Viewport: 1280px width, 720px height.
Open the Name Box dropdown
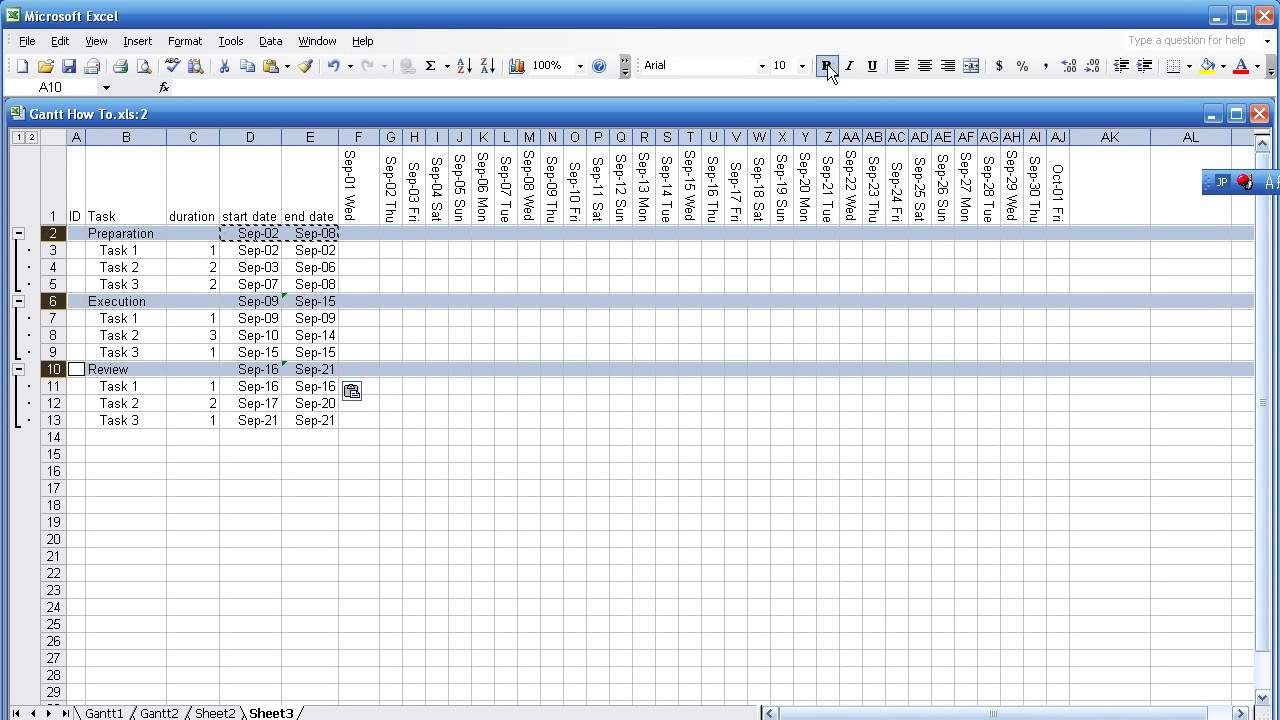click(x=106, y=88)
